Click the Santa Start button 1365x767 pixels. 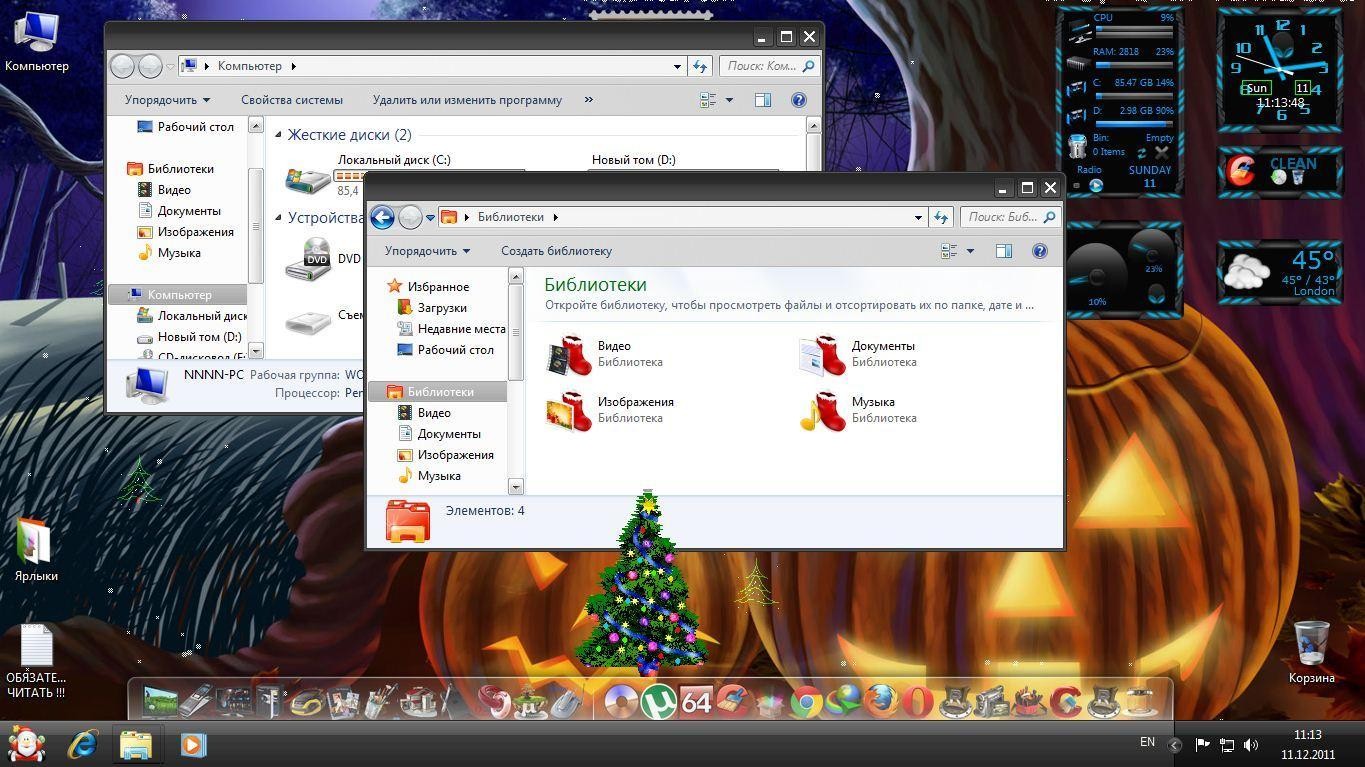pyautogui.click(x=26, y=745)
